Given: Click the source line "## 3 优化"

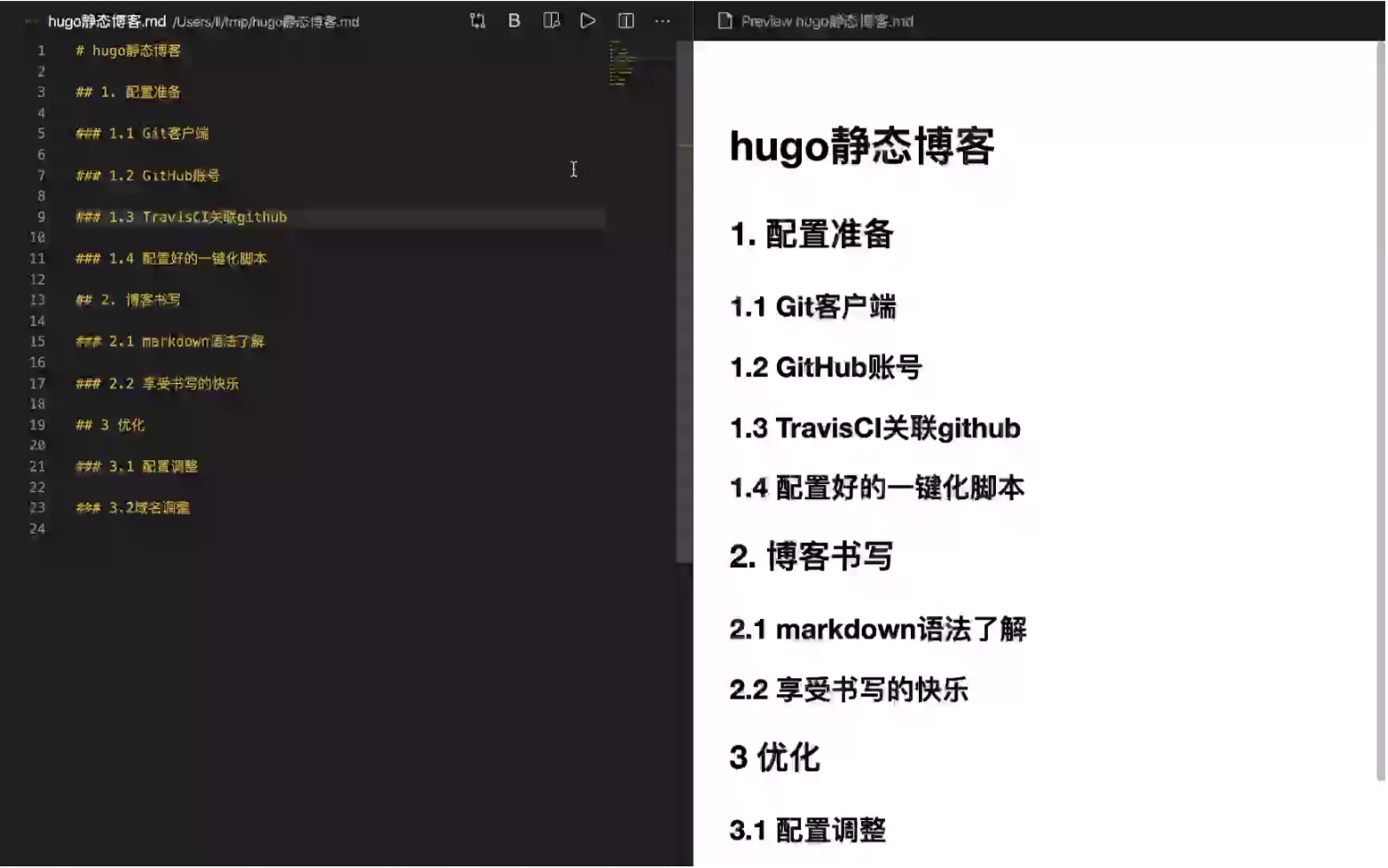Looking at the screenshot, I should pyautogui.click(x=110, y=426).
